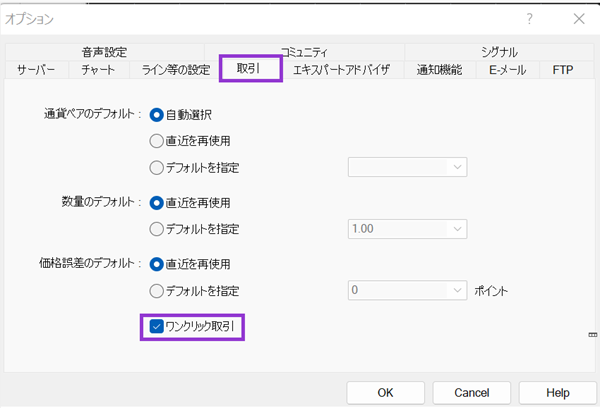Viewport: 600px width, 408px height.
Task: Open the default currency pair dropdown
Action: pos(408,167)
